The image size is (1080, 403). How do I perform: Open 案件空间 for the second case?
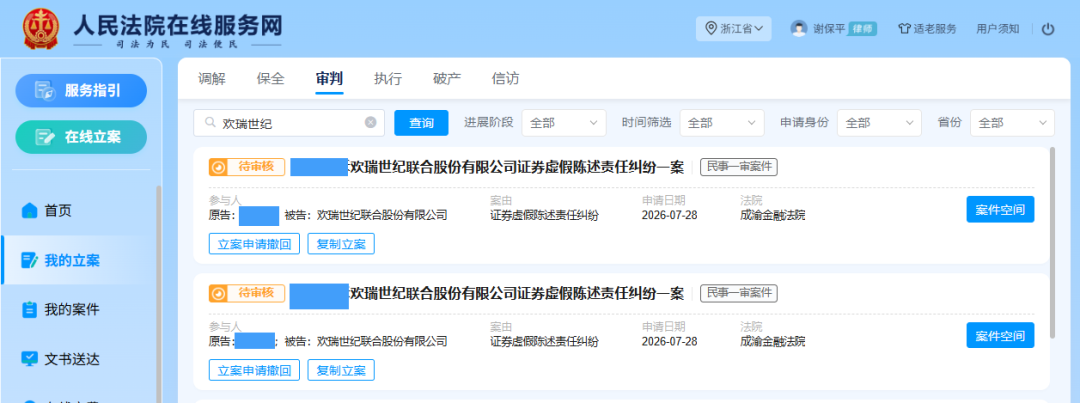(x=1000, y=335)
